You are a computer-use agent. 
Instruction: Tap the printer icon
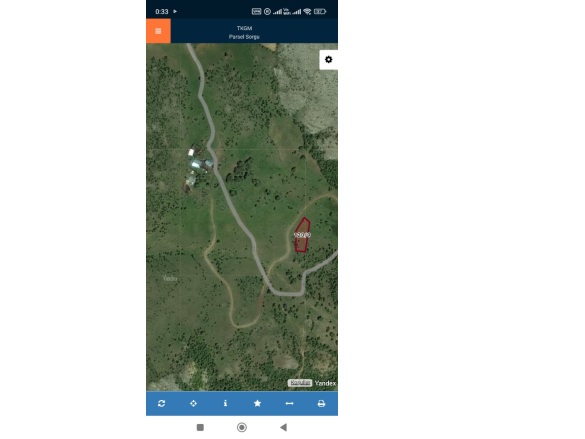tap(321, 403)
